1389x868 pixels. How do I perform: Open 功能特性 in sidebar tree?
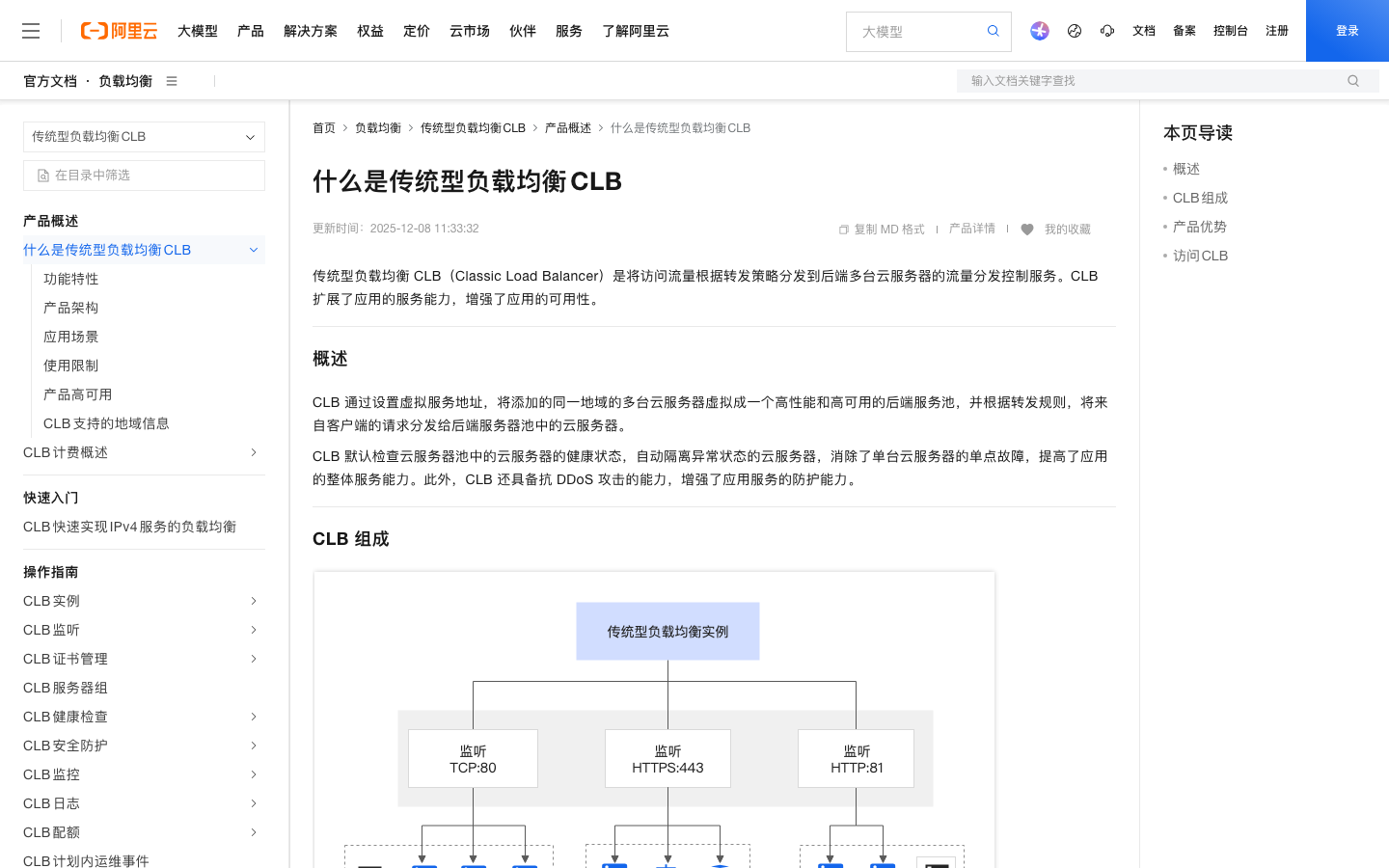(71, 279)
